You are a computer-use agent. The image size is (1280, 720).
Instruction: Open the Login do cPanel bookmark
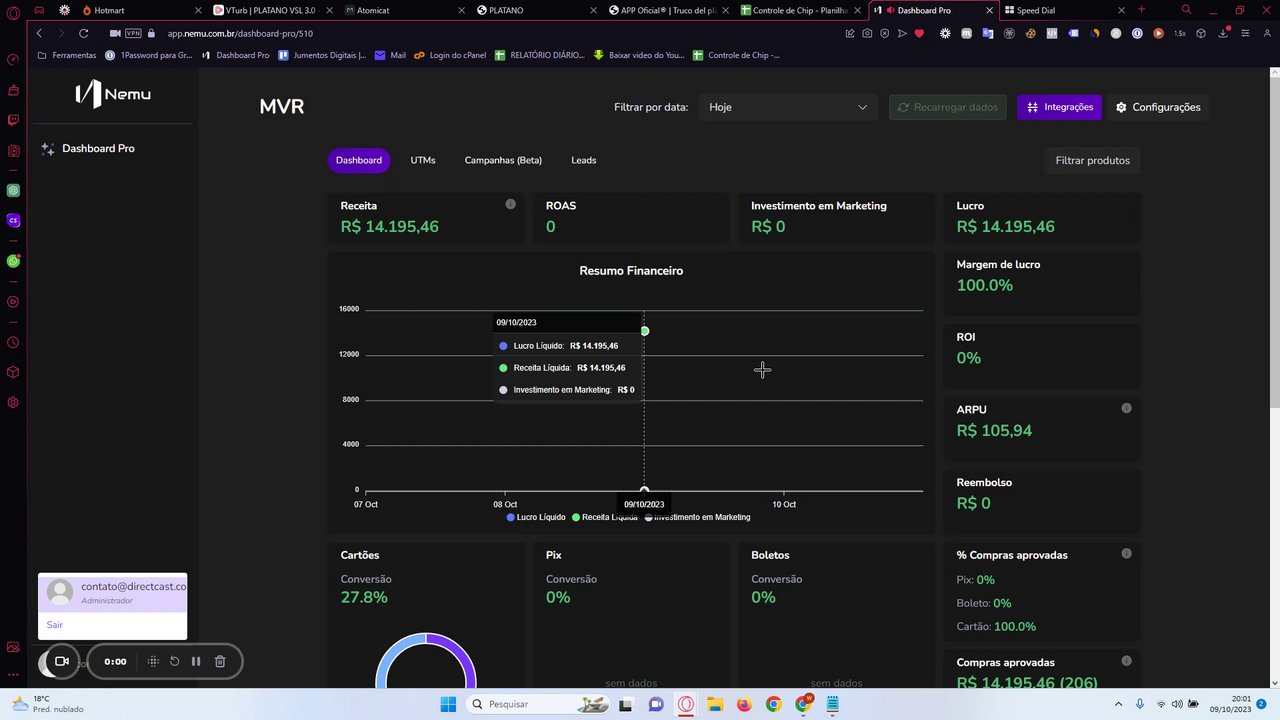pyautogui.click(x=450, y=55)
